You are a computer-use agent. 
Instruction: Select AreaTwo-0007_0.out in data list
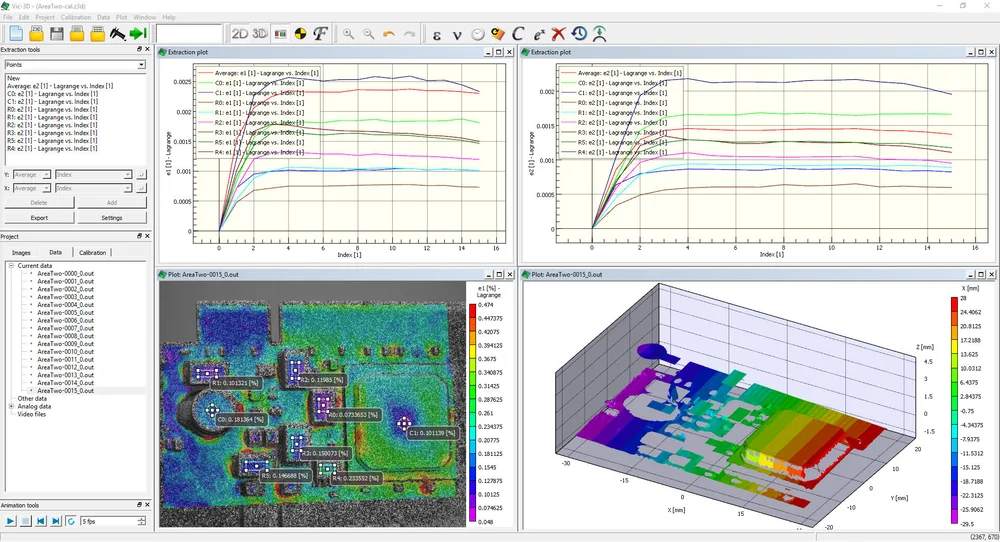64,328
